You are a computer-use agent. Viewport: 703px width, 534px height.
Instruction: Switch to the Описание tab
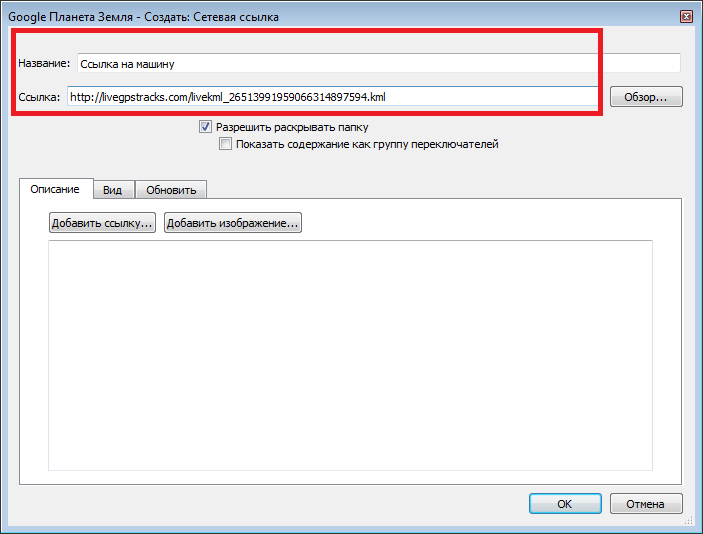tap(55, 189)
